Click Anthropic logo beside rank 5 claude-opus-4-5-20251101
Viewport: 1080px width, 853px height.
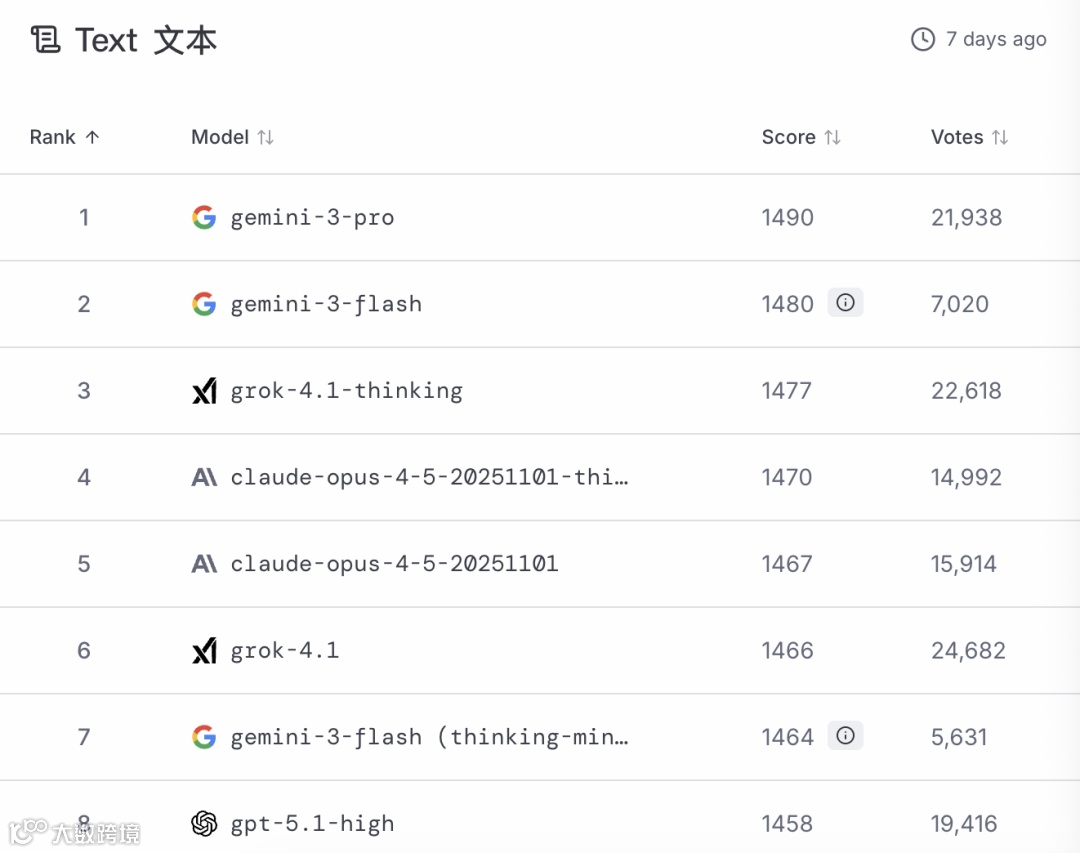point(204,564)
